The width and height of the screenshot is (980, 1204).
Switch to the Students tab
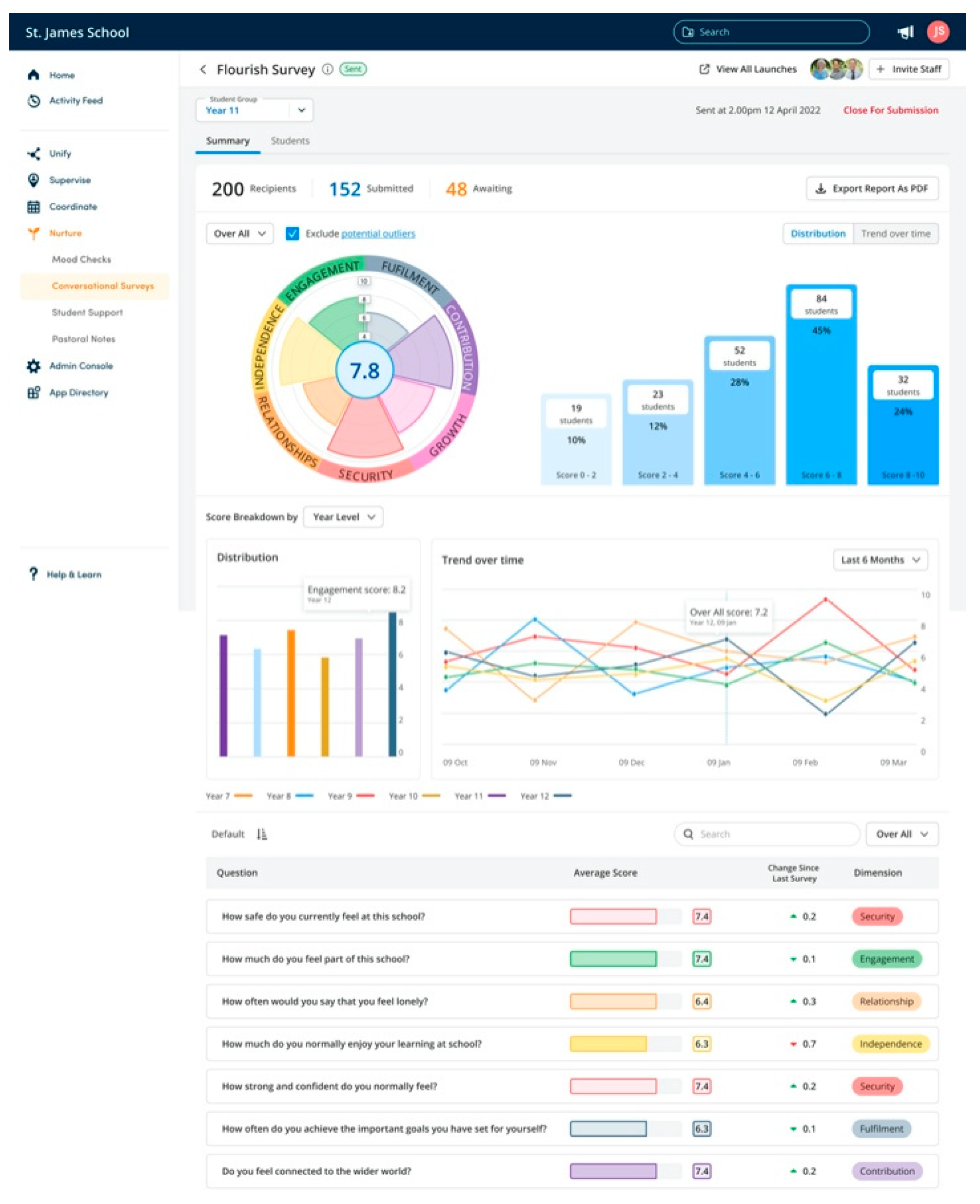tap(290, 140)
